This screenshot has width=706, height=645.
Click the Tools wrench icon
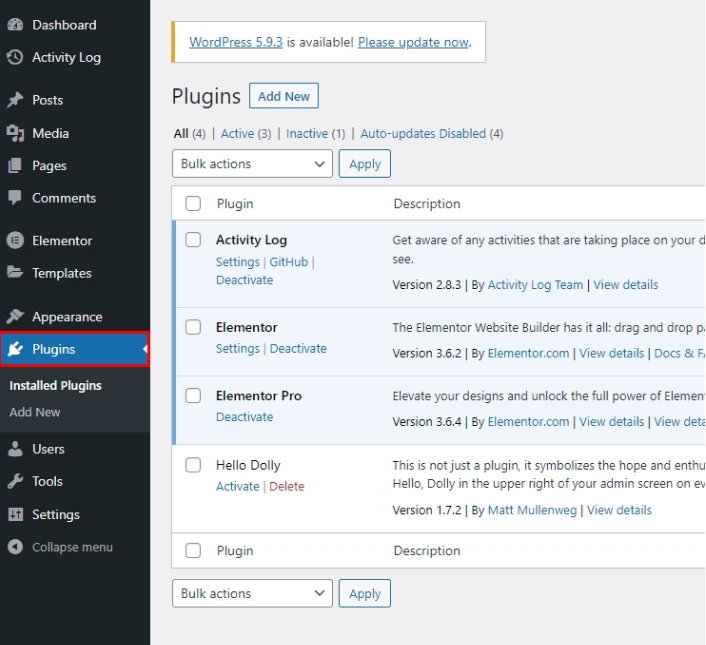pos(15,481)
